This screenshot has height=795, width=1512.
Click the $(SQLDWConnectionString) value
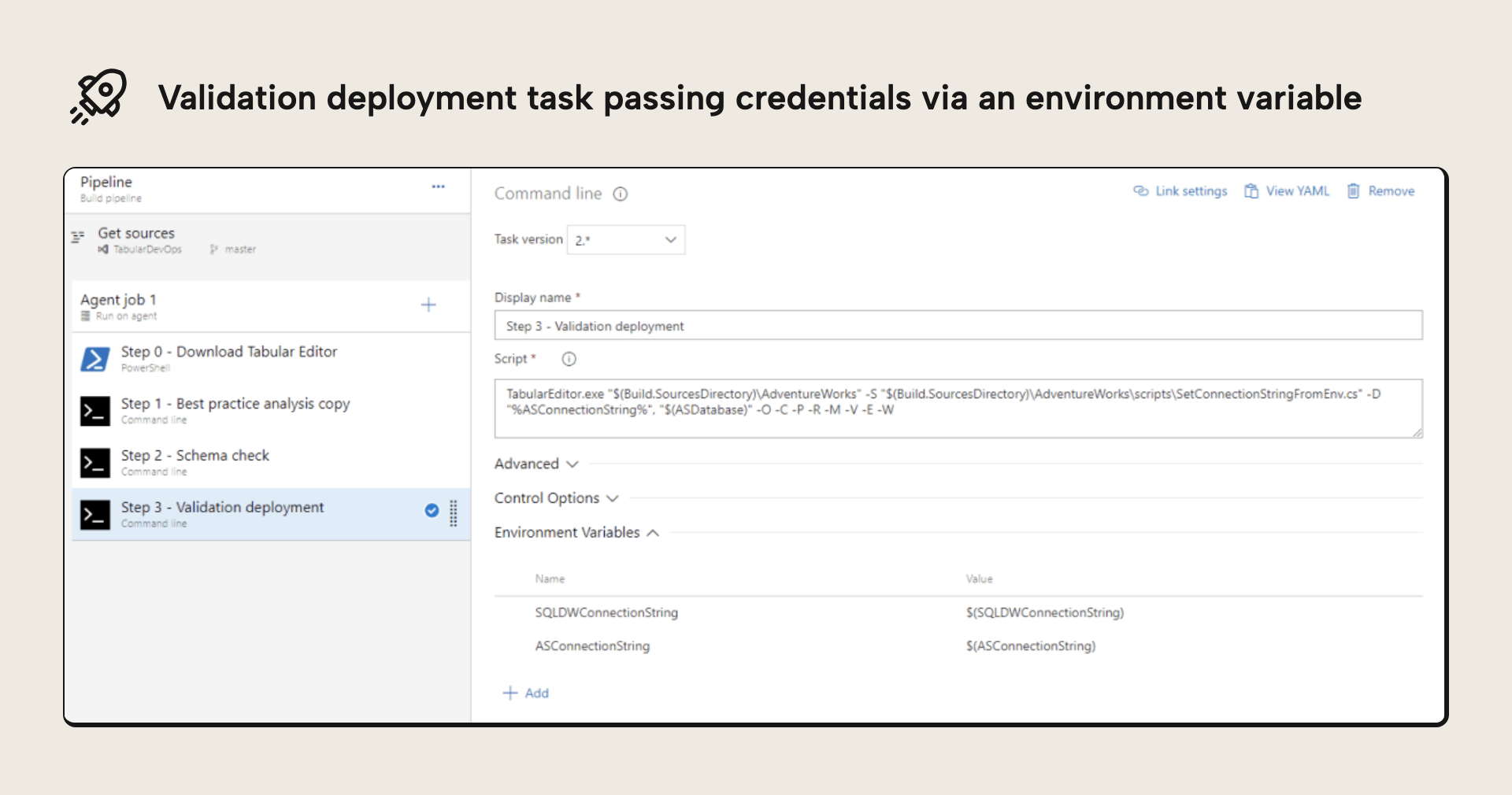point(1045,612)
